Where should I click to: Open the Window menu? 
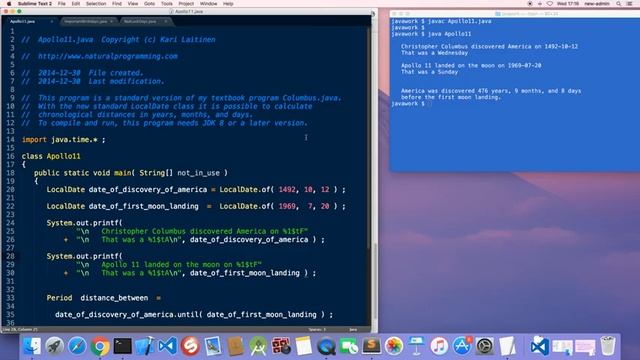pos(209,4)
